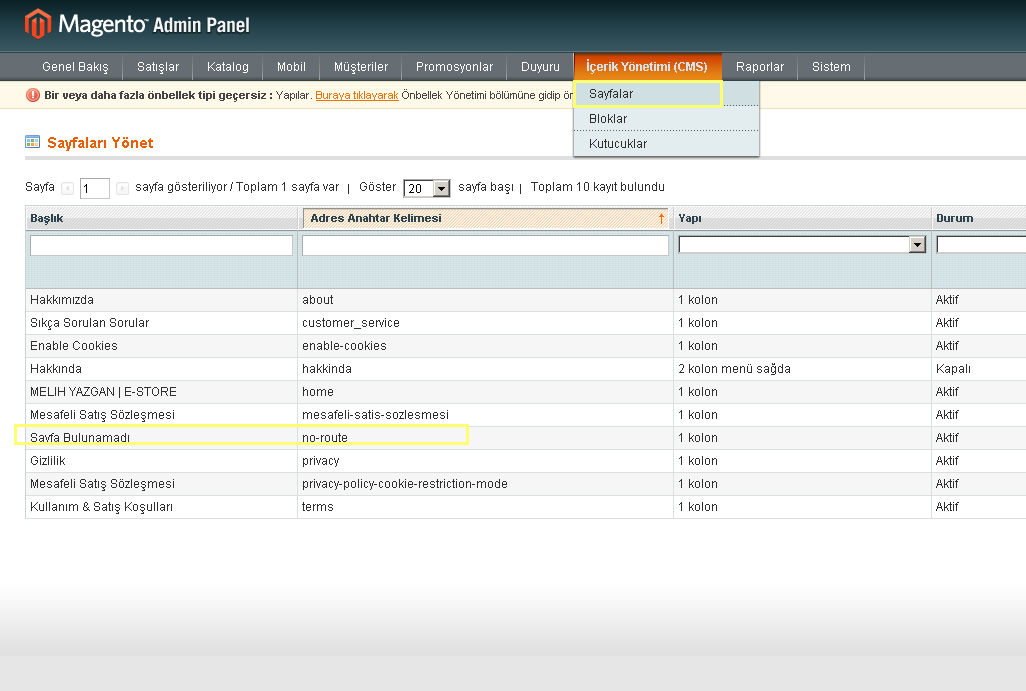Viewport: 1026px width, 691px height.
Task: Open the Sistem menu
Action: (x=831, y=67)
